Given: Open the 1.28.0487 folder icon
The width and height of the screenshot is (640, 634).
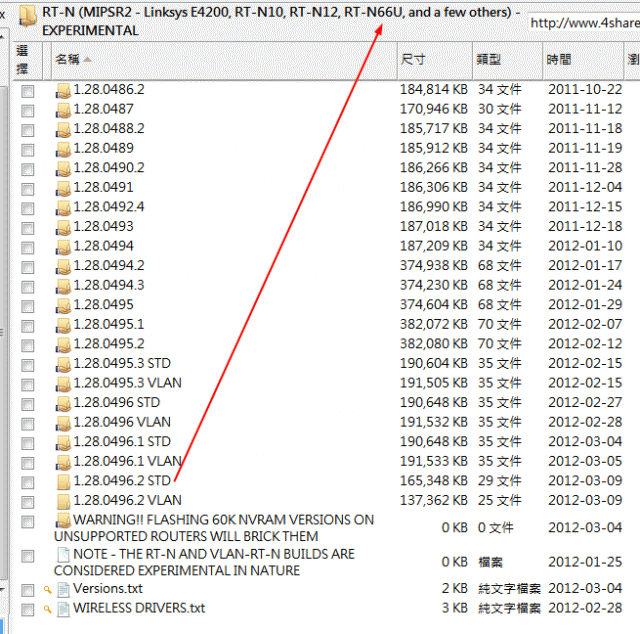Looking at the screenshot, I should pyautogui.click(x=63, y=110).
